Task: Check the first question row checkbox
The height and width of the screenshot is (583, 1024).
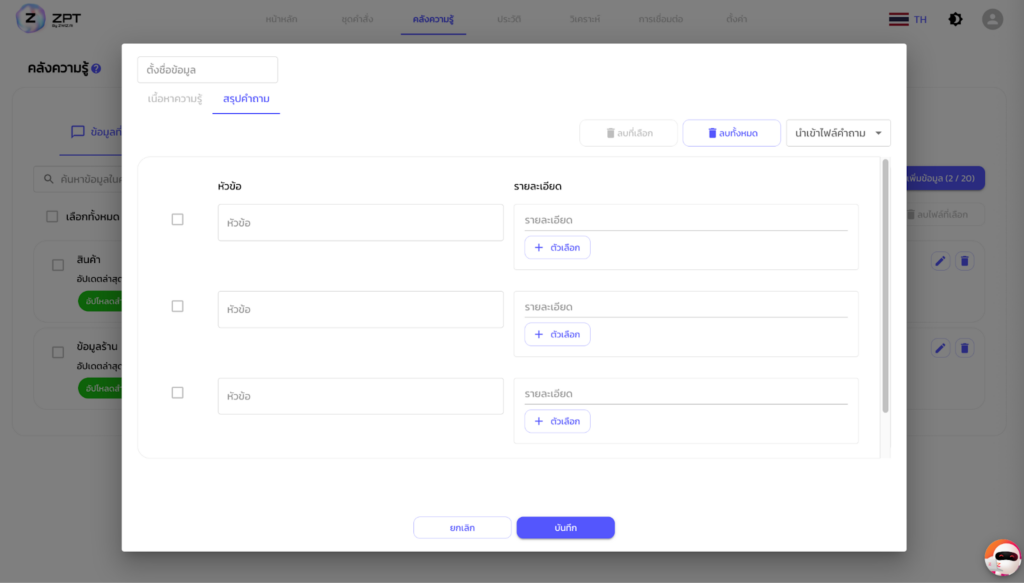Action: tap(177, 219)
